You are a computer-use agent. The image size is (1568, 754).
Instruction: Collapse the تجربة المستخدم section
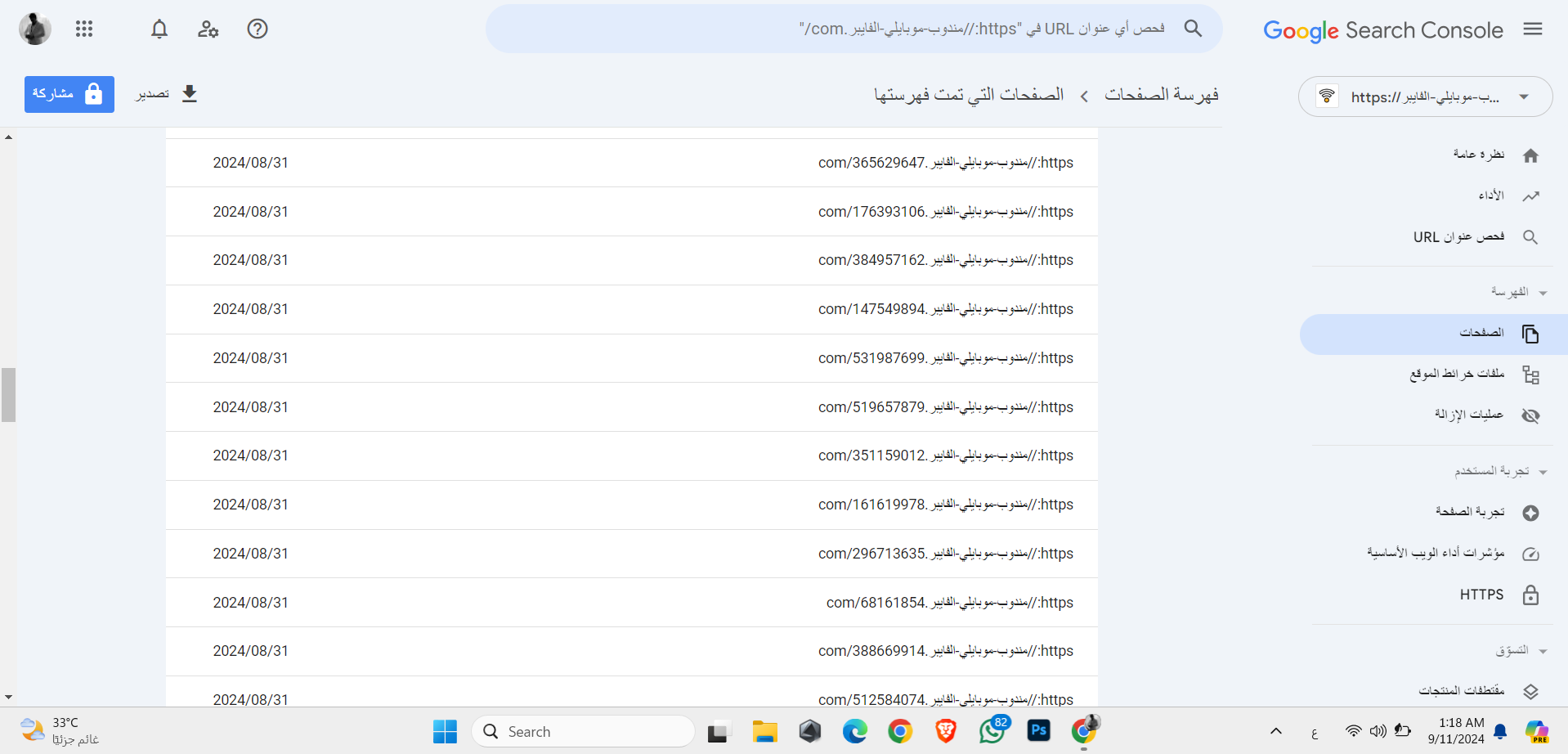(1543, 472)
